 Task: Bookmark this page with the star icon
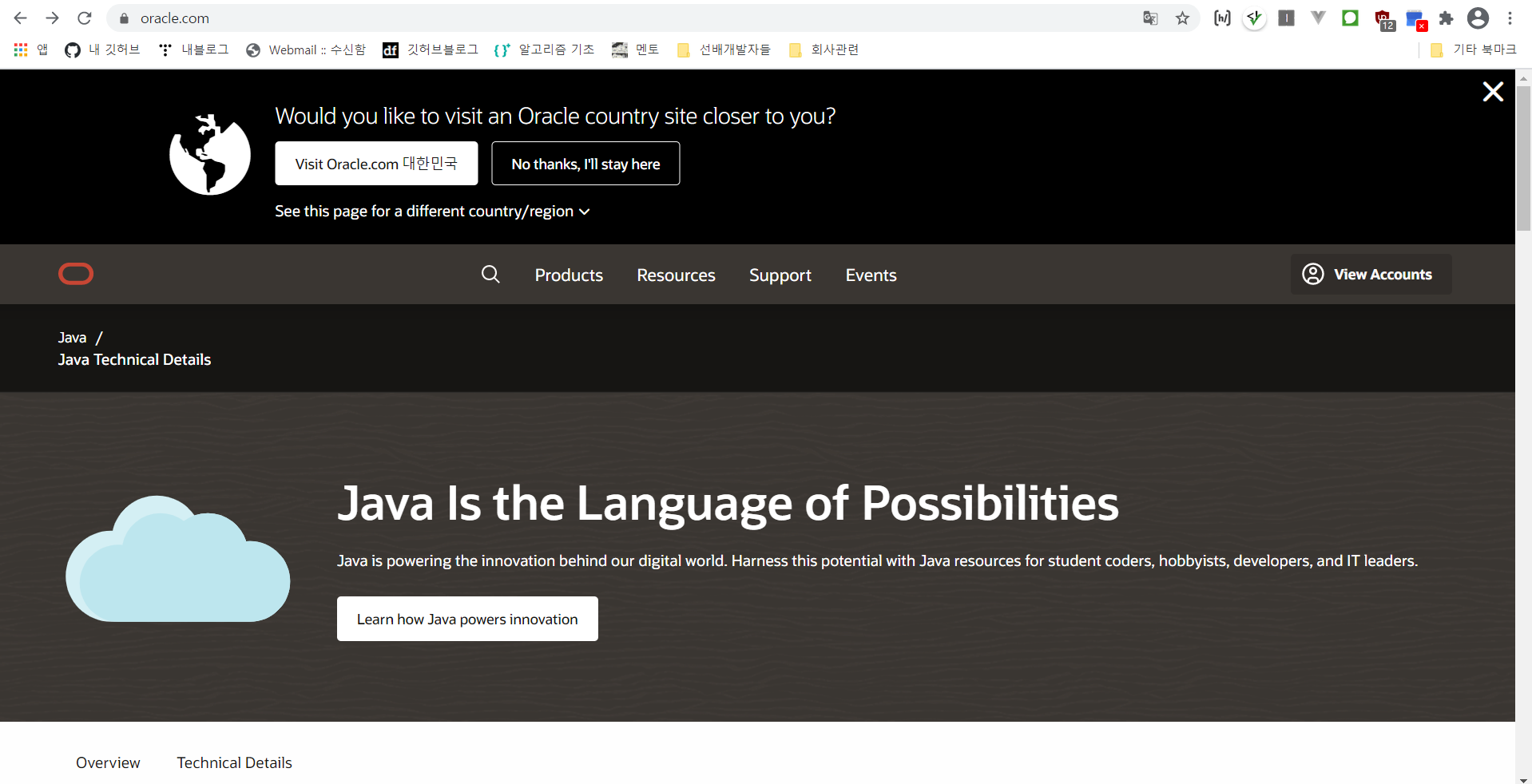(x=1183, y=18)
